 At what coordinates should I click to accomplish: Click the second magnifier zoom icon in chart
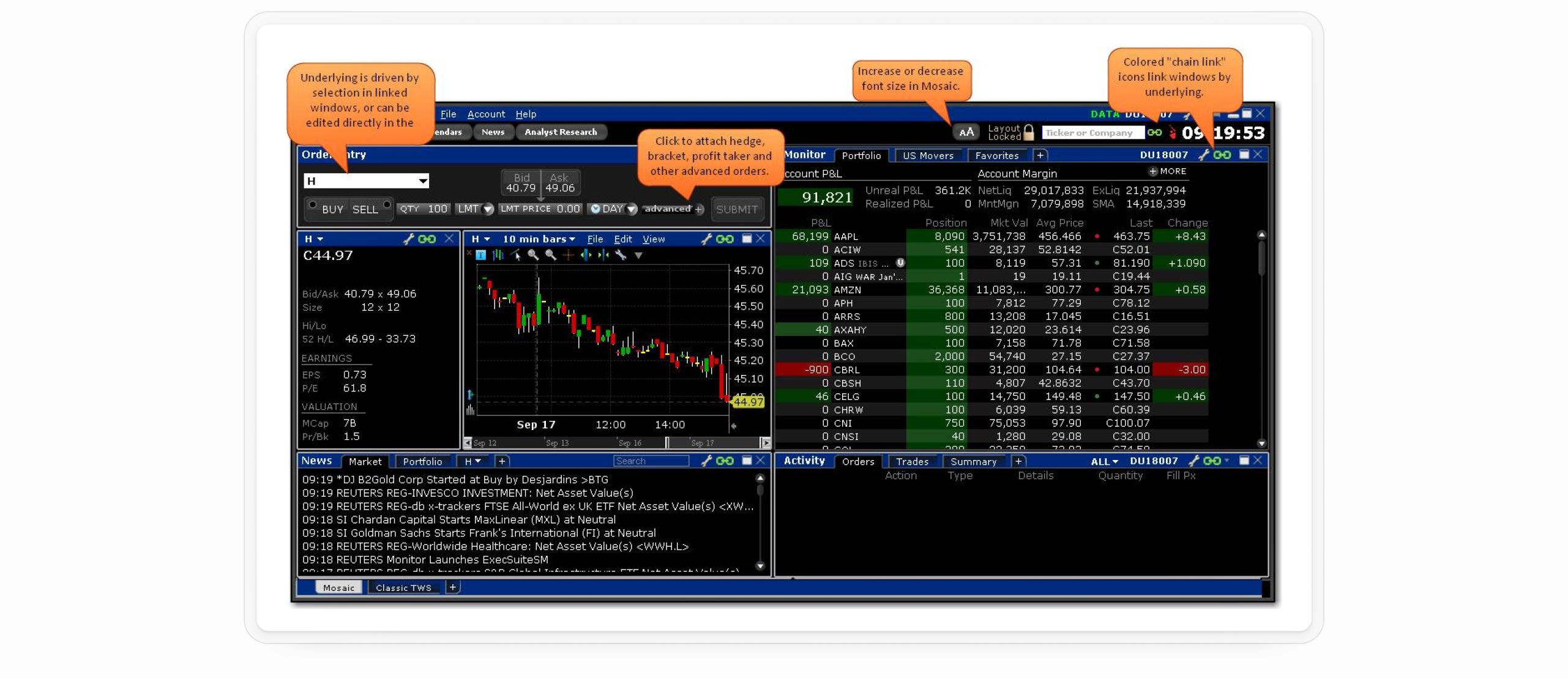coord(550,255)
